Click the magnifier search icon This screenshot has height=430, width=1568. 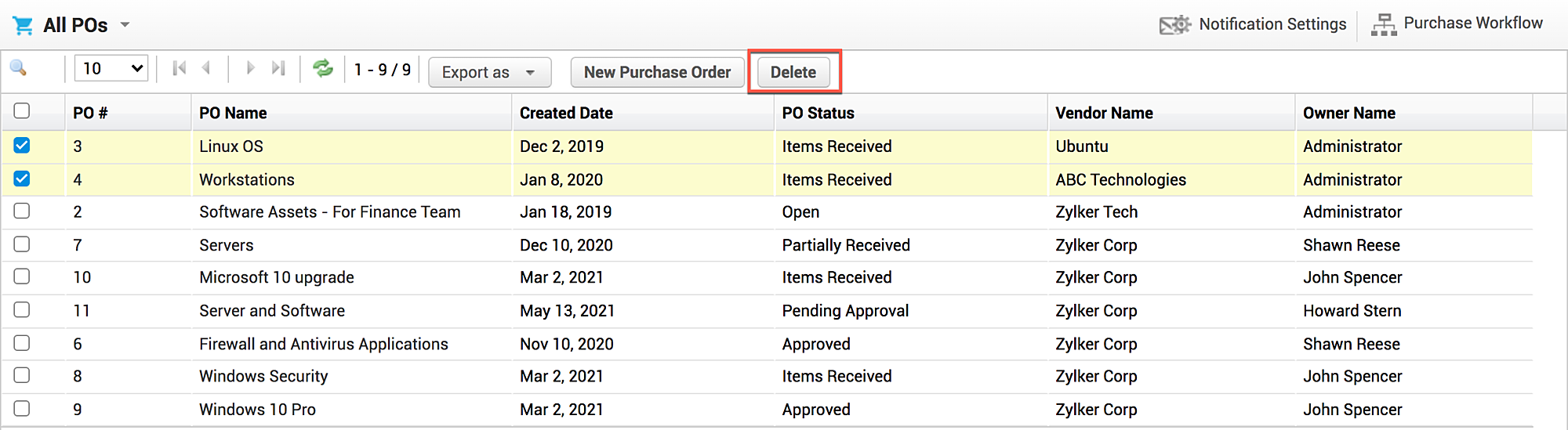18,69
